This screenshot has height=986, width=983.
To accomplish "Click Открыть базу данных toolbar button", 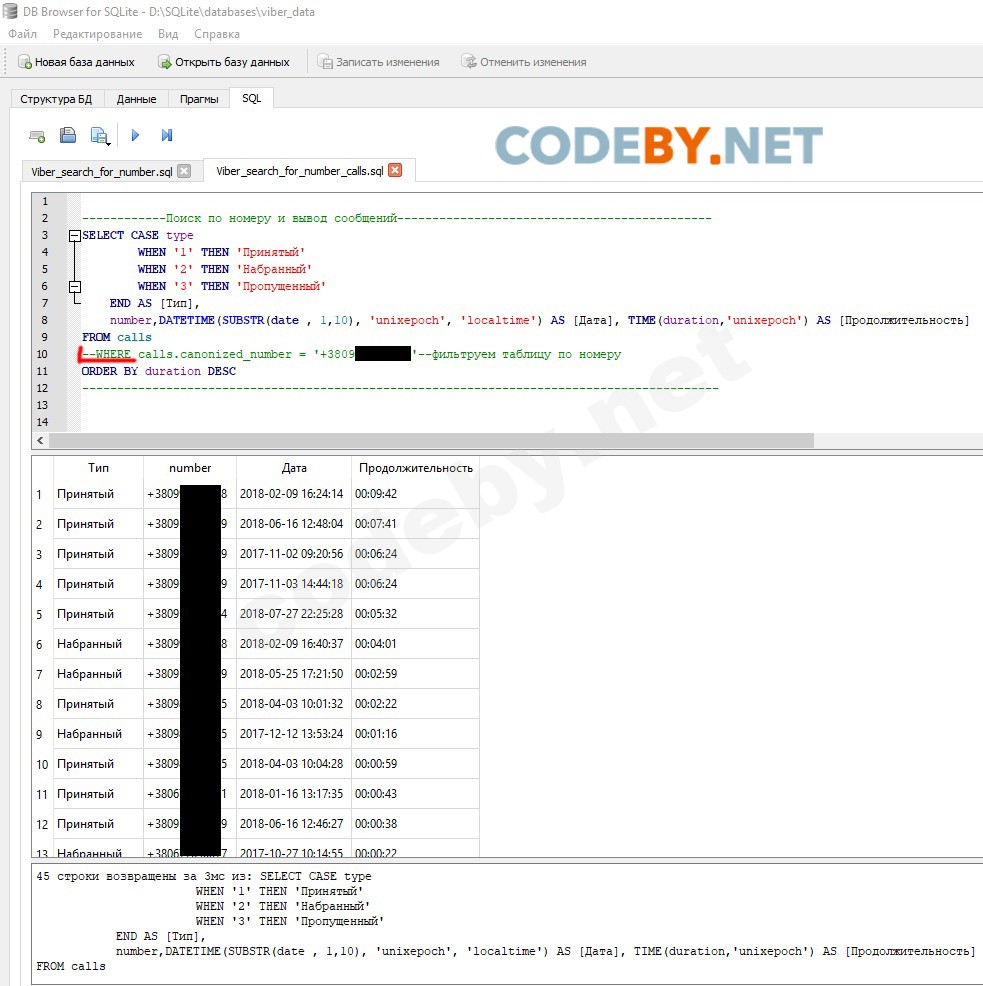I will pyautogui.click(x=224, y=62).
